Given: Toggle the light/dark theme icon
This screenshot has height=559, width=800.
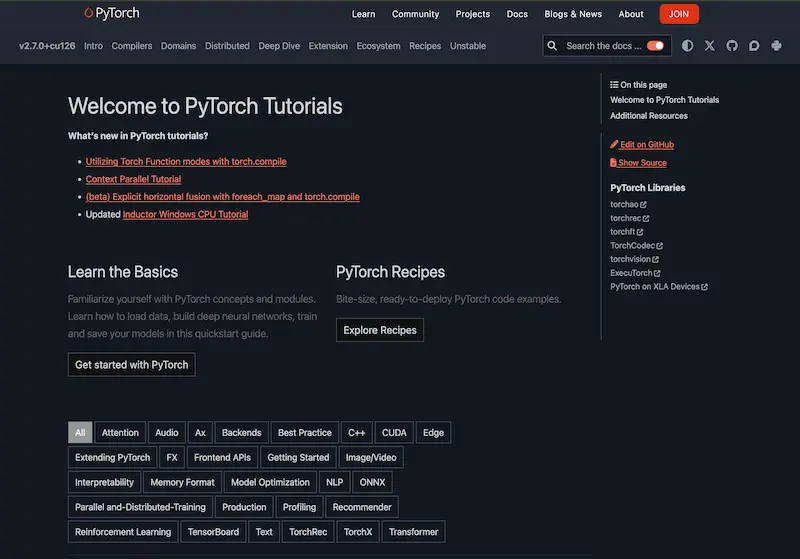Looking at the screenshot, I should [687, 46].
